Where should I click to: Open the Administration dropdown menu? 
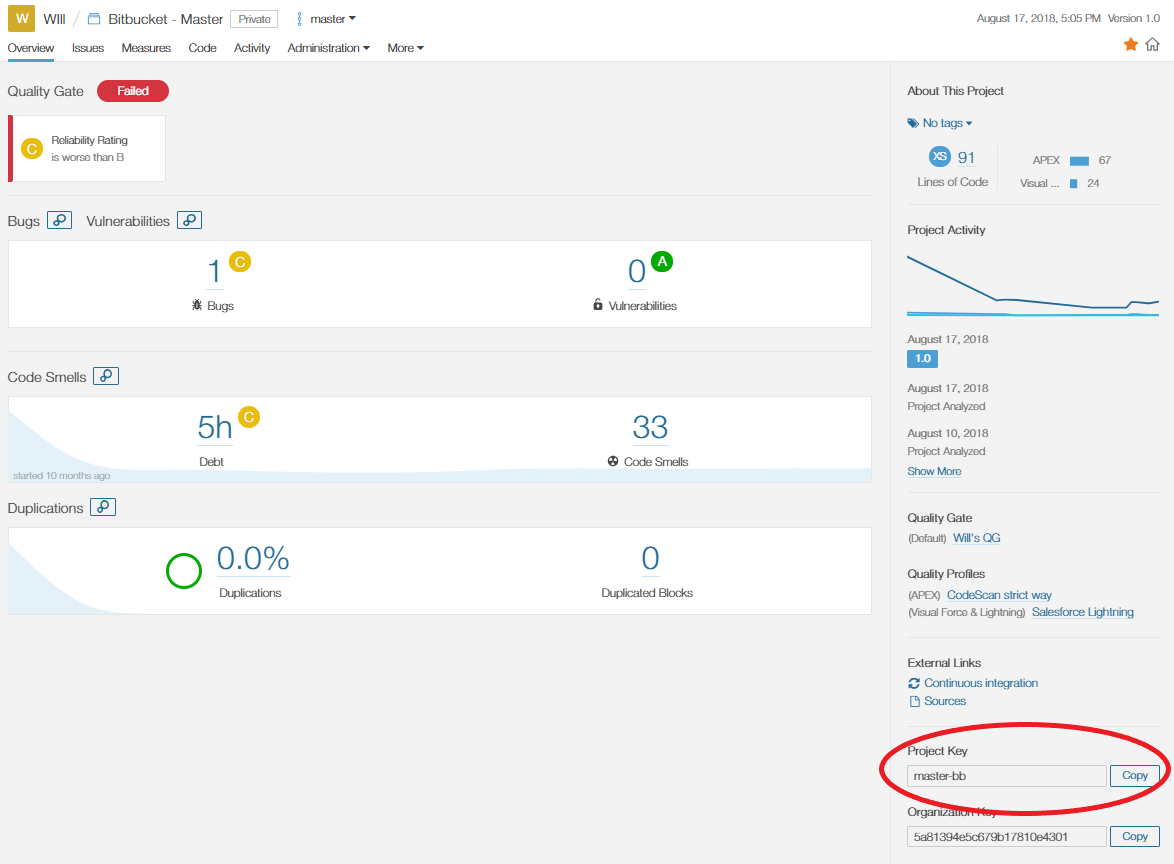pos(328,48)
